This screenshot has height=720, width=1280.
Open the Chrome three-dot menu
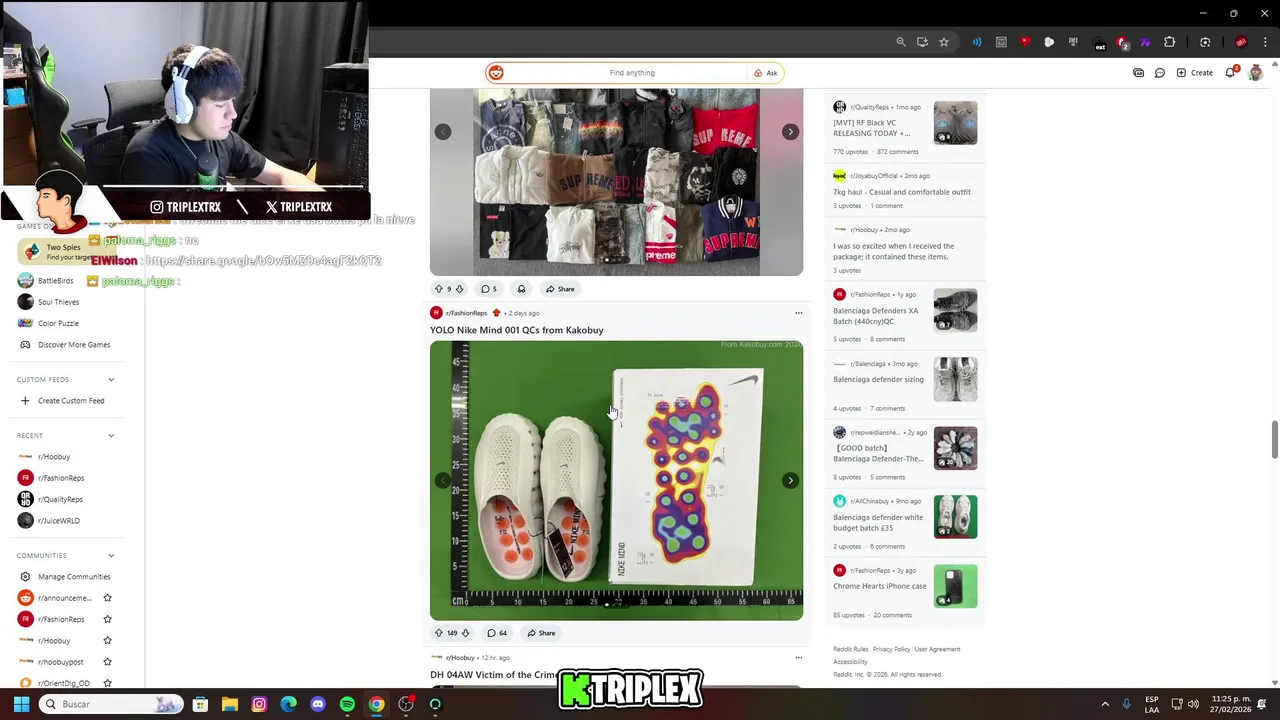[x=1263, y=42]
